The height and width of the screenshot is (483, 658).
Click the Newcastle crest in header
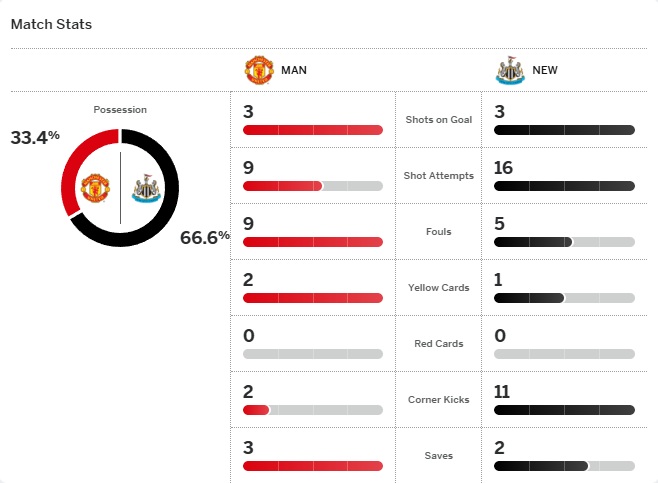(x=510, y=71)
